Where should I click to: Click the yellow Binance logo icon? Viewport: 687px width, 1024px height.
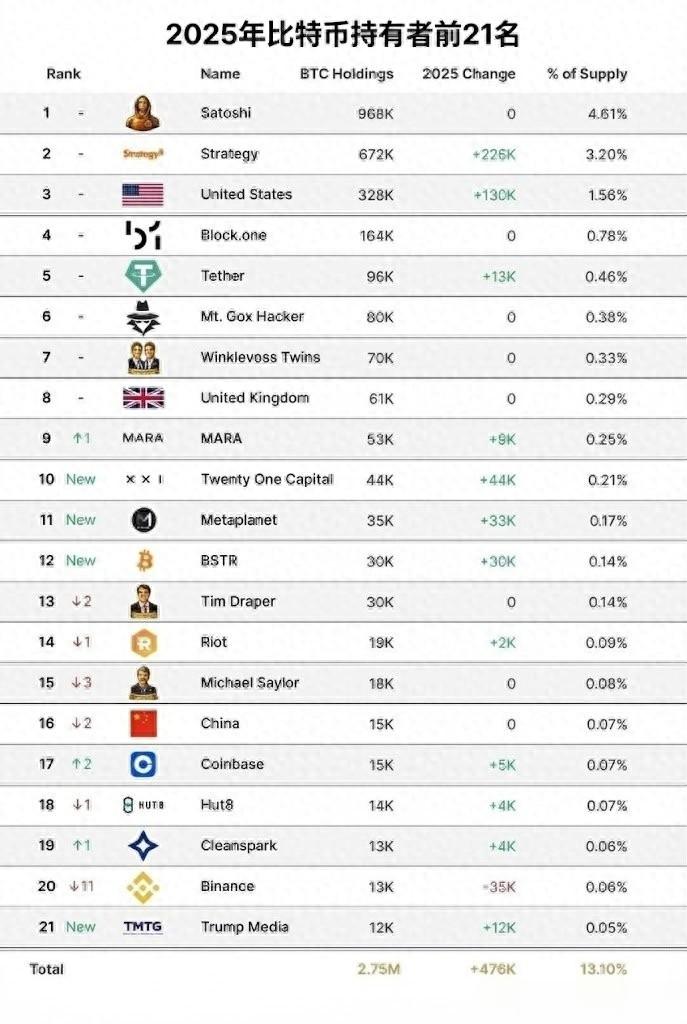[x=143, y=886]
